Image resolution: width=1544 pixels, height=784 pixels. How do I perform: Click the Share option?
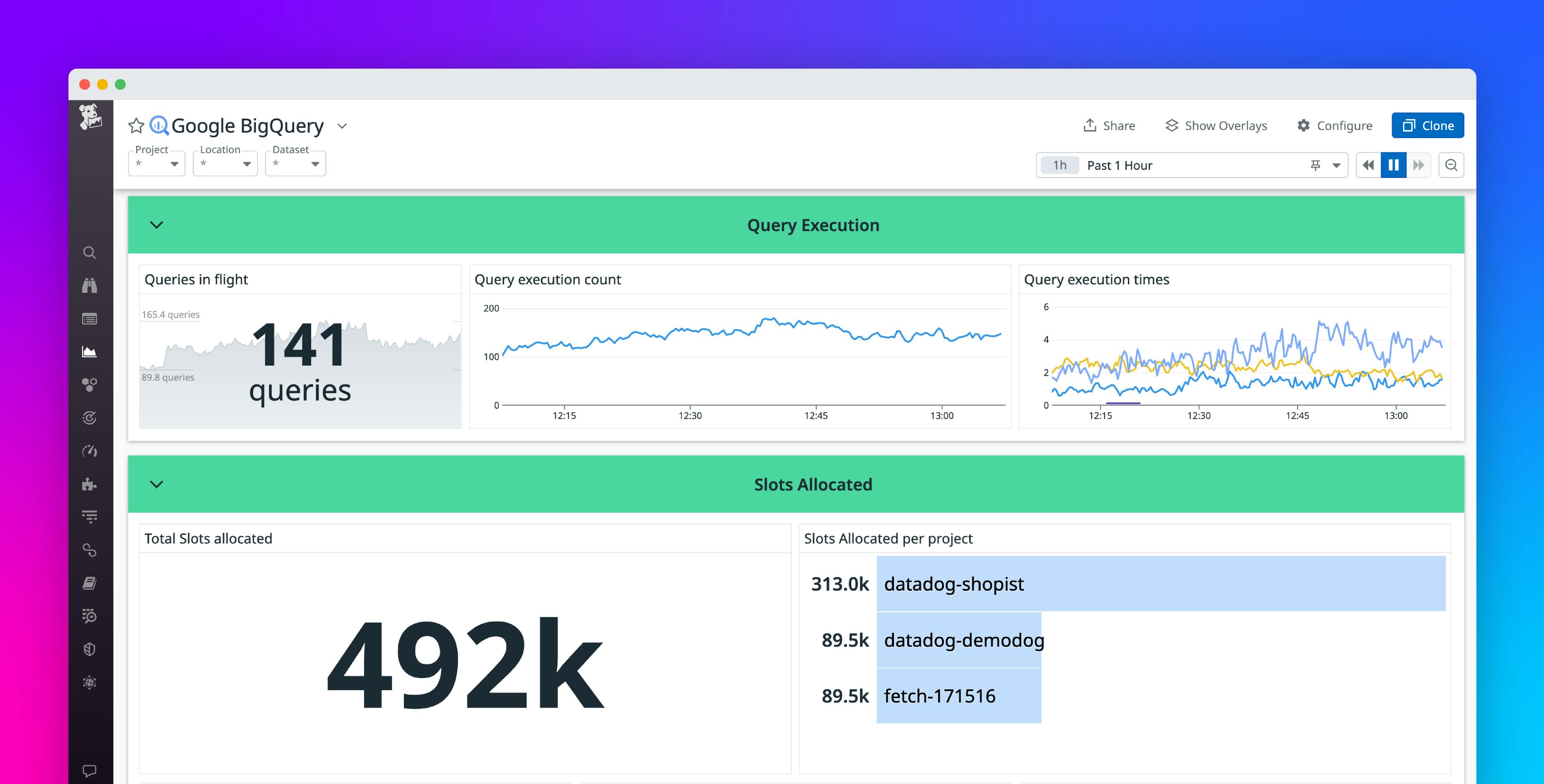[1109, 125]
